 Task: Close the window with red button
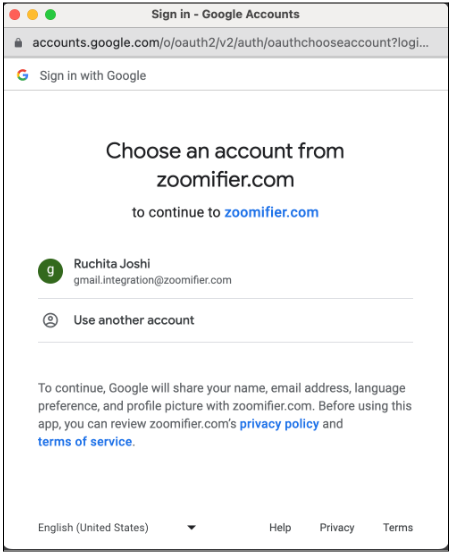[15, 14]
